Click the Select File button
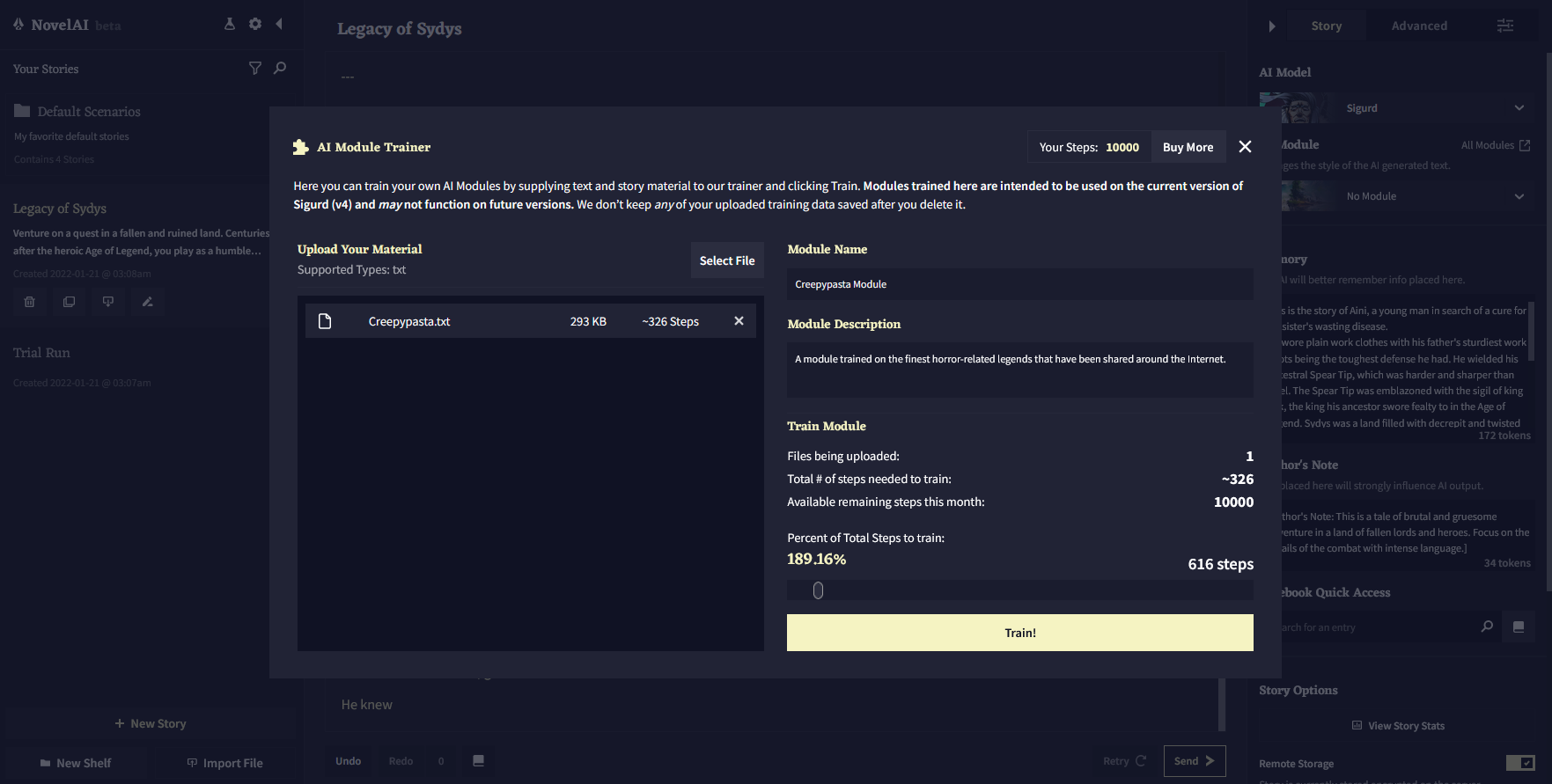The height and width of the screenshot is (784, 1552). (x=727, y=260)
